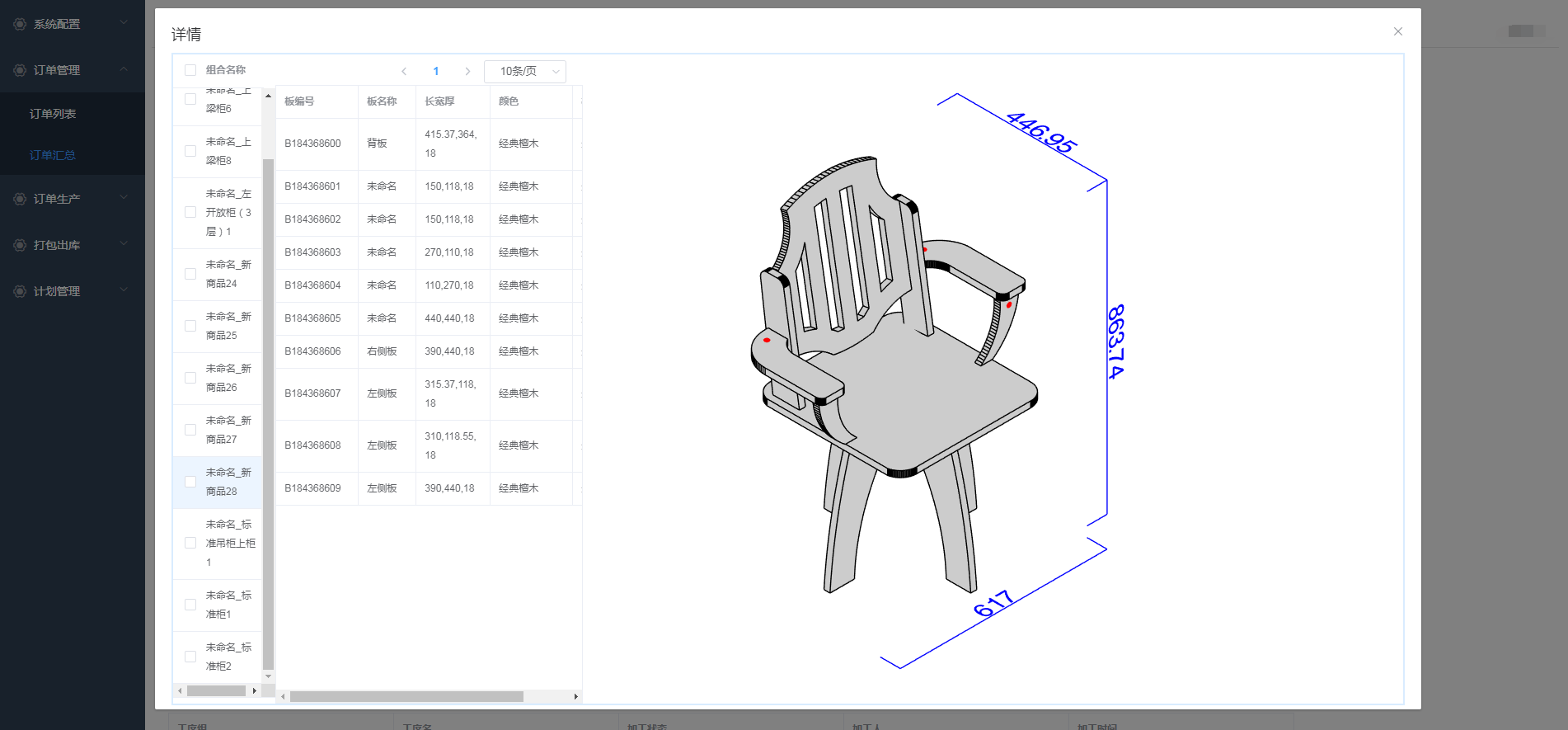Screen dimensions: 1568x730
Task: Click board number B184368605 row
Action: click(312, 318)
